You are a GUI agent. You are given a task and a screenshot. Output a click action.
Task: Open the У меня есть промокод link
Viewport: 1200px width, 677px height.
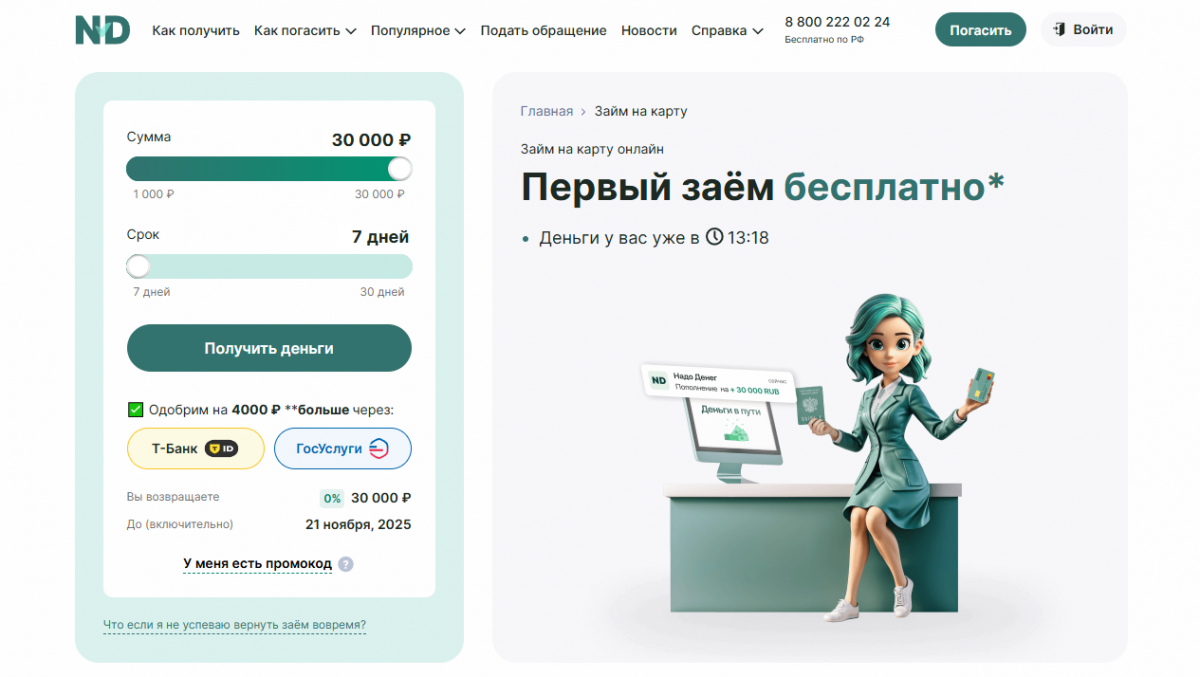click(x=257, y=564)
